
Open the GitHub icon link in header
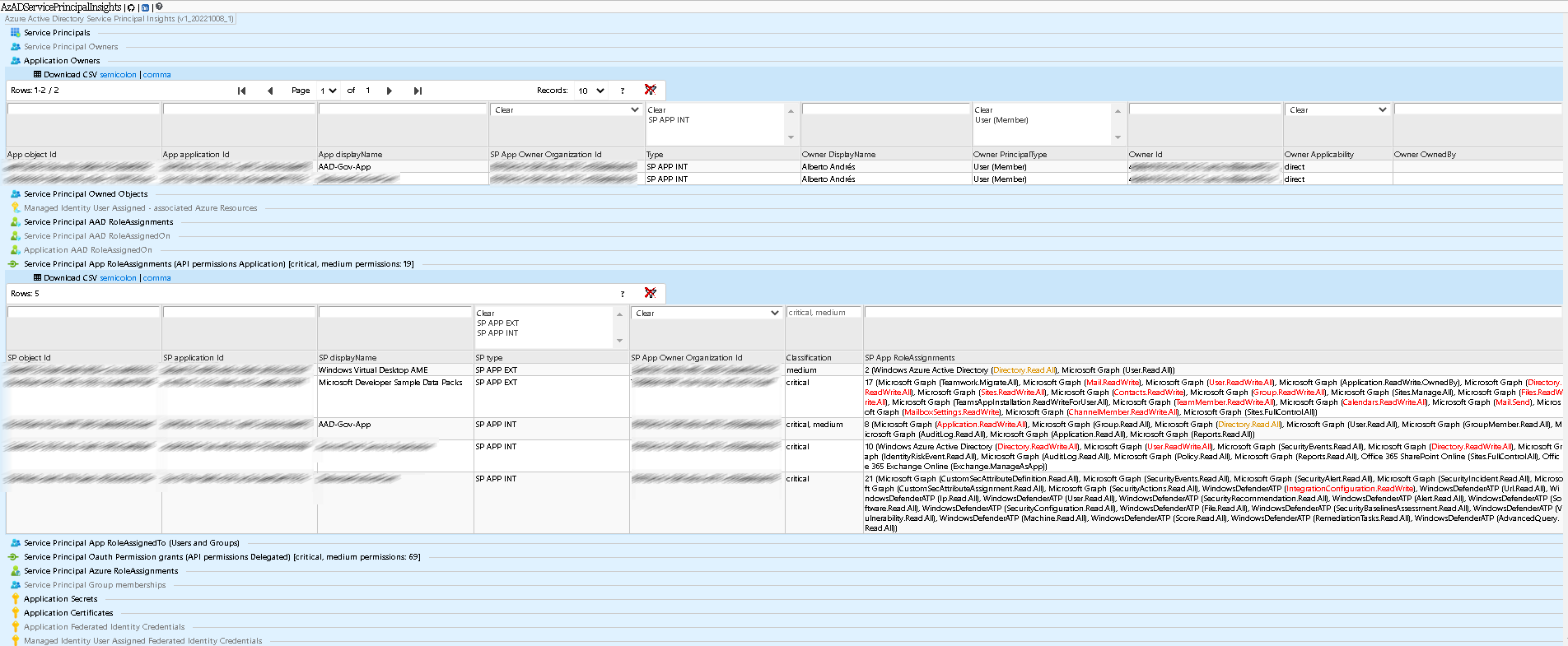(x=131, y=7)
